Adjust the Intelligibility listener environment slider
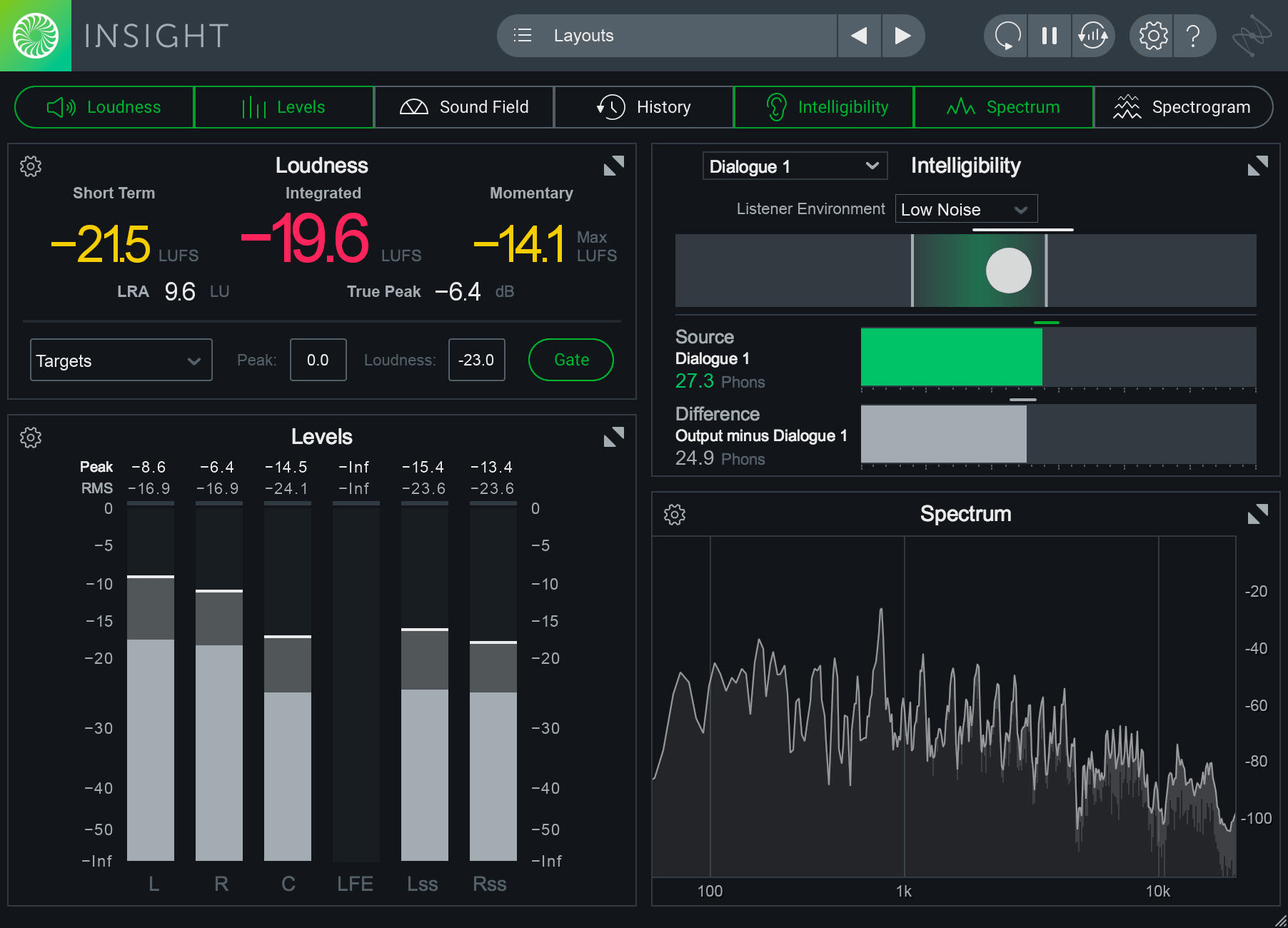The height and width of the screenshot is (928, 1288). (x=1007, y=271)
